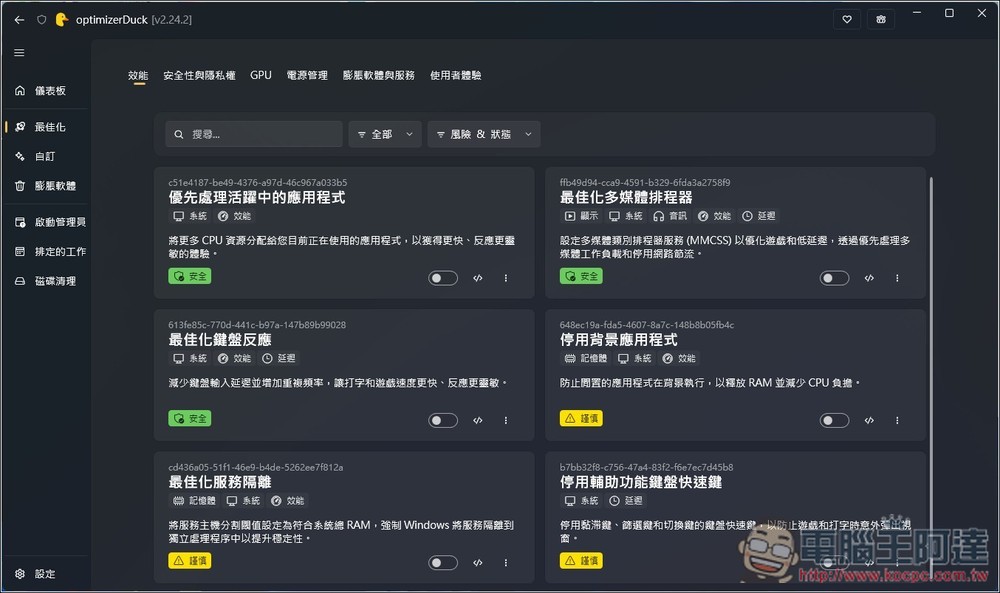Click 音訊 tag on 最佳化多媒體排程器 card

[670, 216]
